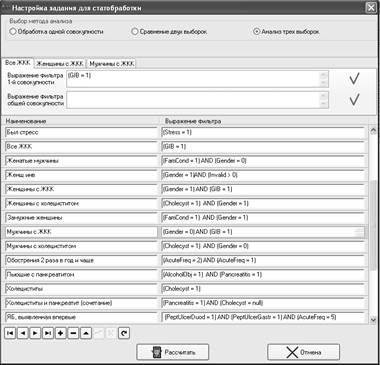
Task: Validate 1st population filter with checkmark
Action: click(354, 79)
